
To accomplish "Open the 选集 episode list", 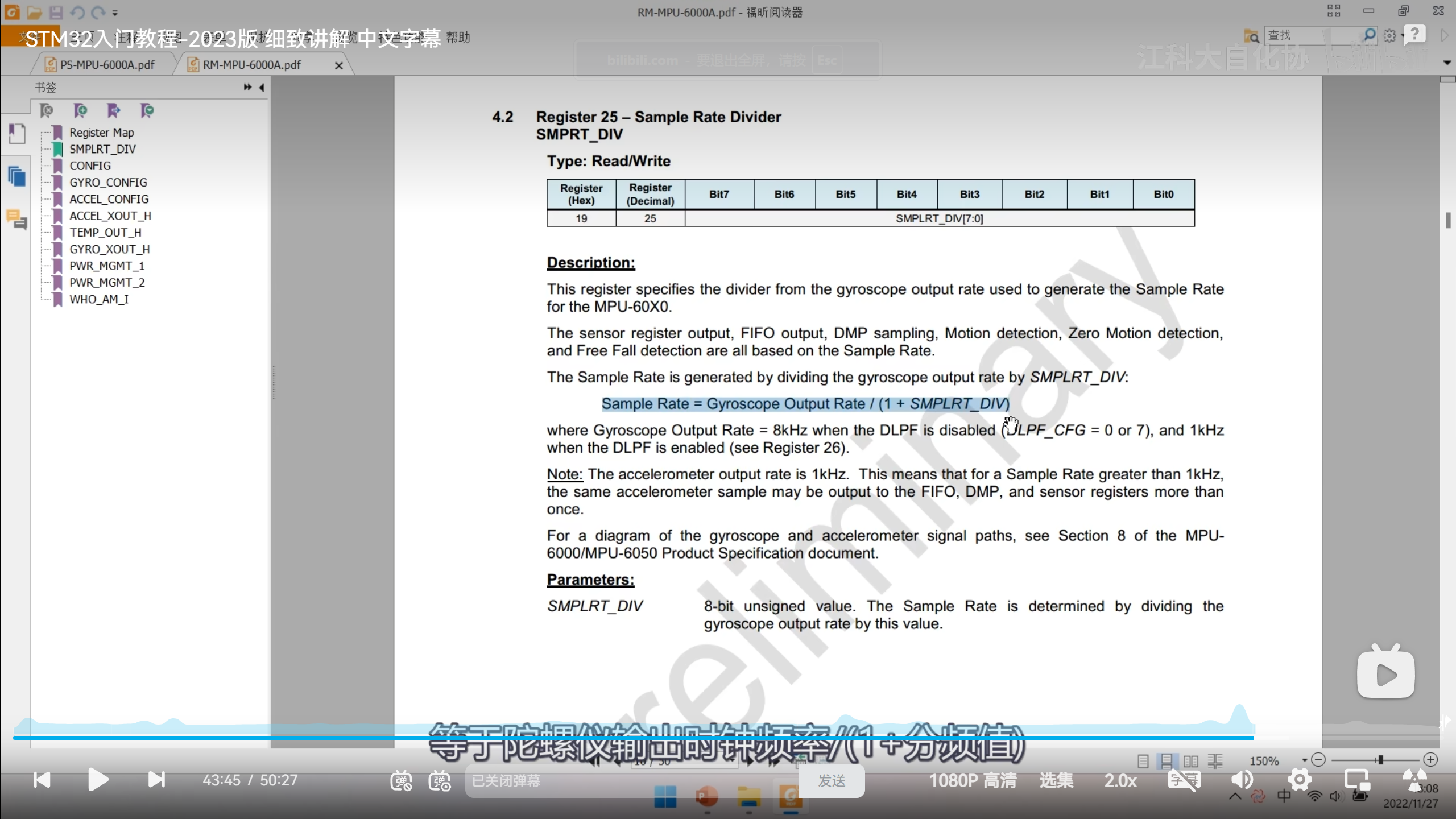I will (x=1056, y=780).
